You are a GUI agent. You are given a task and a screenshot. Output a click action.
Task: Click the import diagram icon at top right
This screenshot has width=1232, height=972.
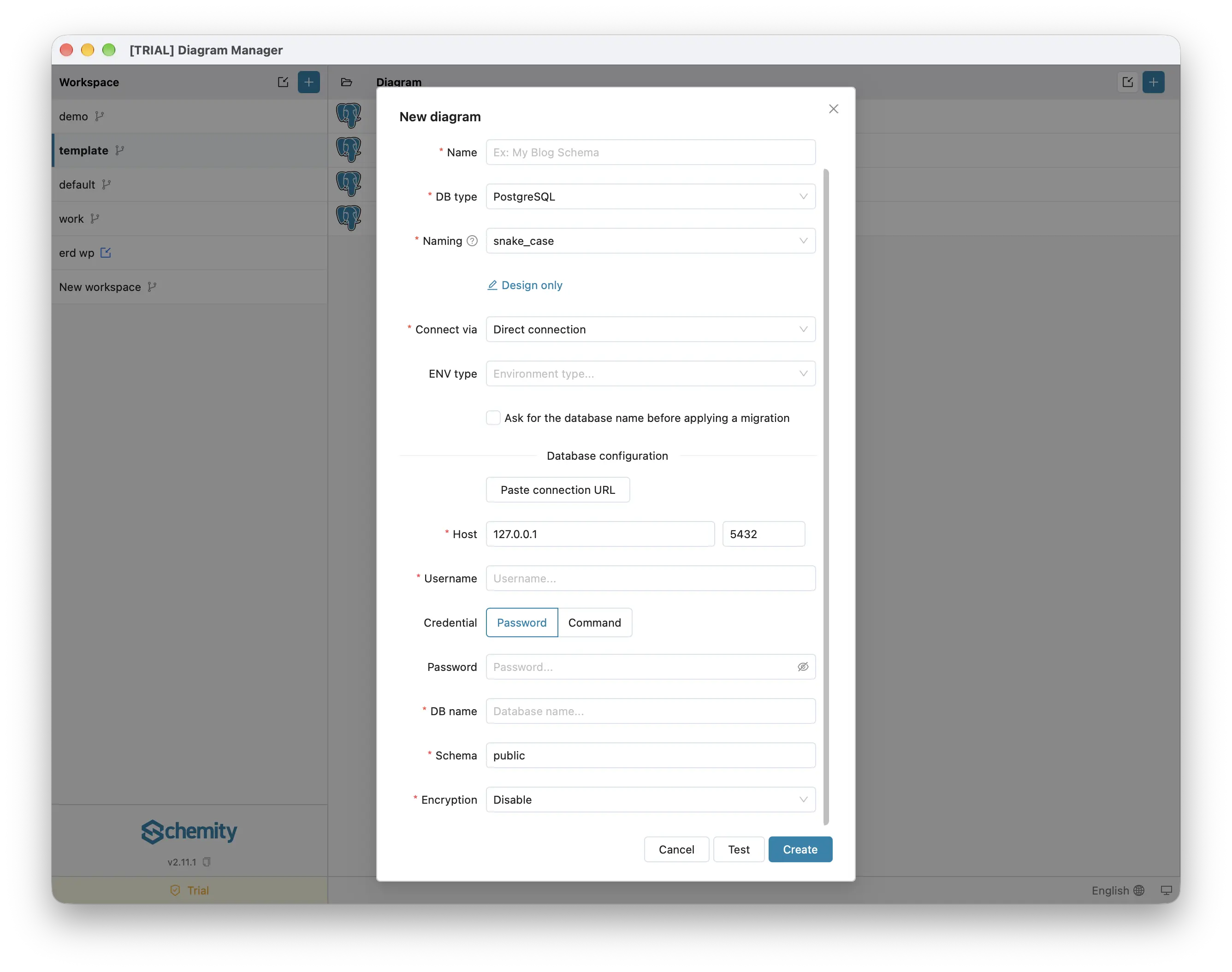[x=1127, y=82]
